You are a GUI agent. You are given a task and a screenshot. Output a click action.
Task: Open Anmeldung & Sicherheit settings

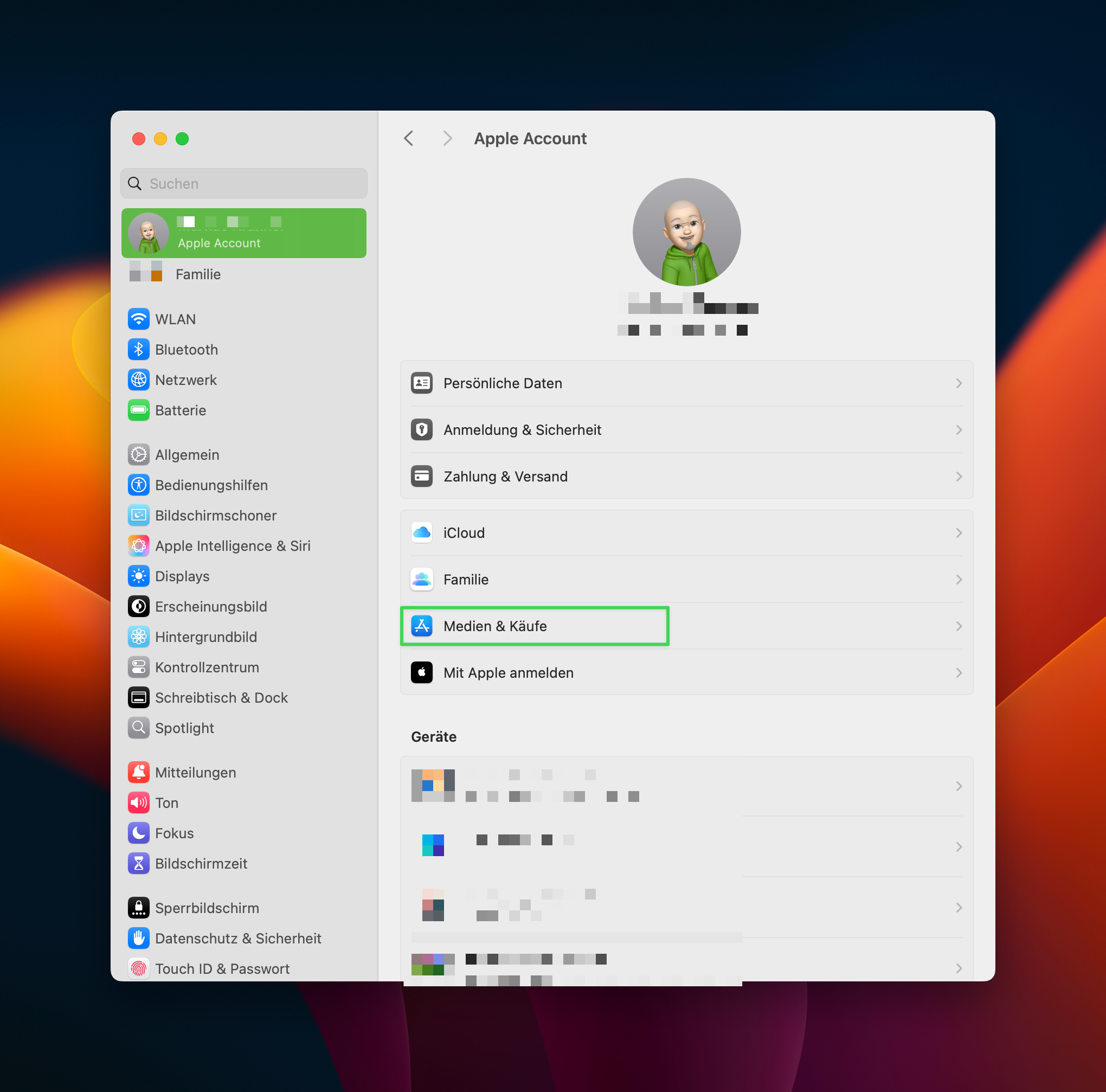pyautogui.click(x=522, y=430)
